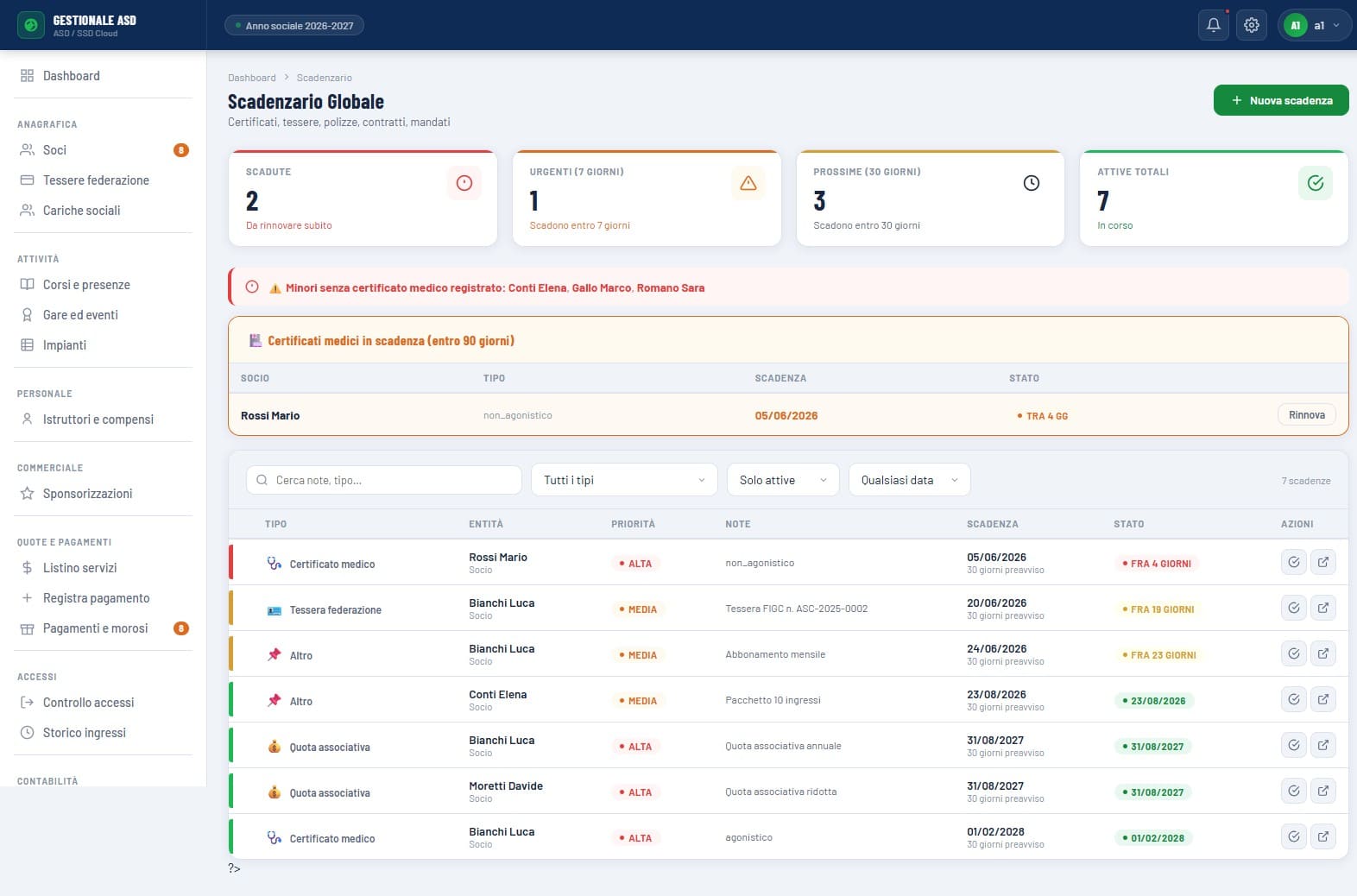
Task: Mark Rossi Mario certificato medico as completed
Action: pos(1294,562)
